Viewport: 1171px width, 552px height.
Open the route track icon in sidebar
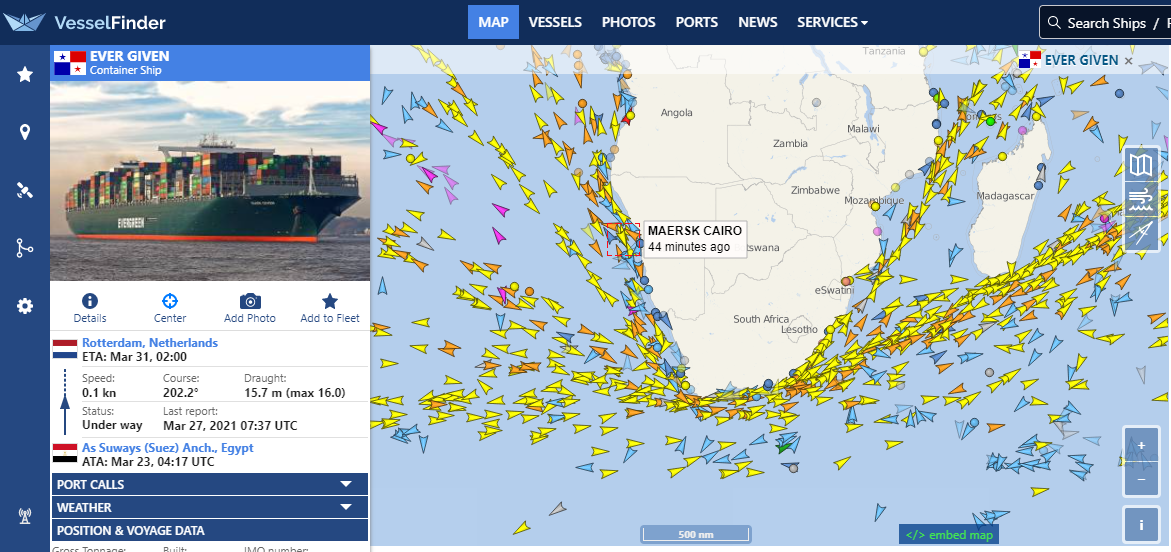tap(25, 249)
